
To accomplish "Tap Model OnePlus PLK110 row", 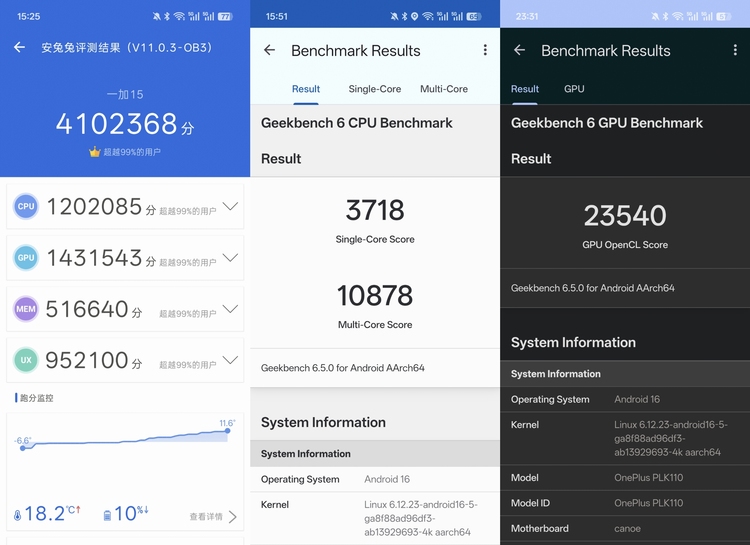I will (625, 478).
